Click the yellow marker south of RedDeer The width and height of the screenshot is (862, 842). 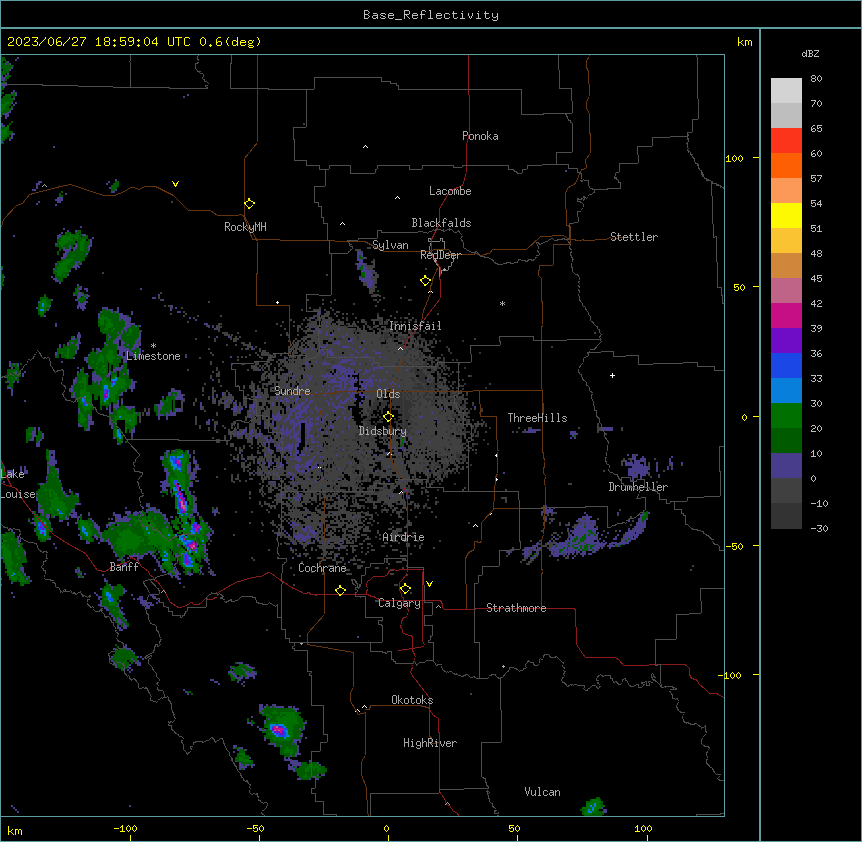pos(425,281)
